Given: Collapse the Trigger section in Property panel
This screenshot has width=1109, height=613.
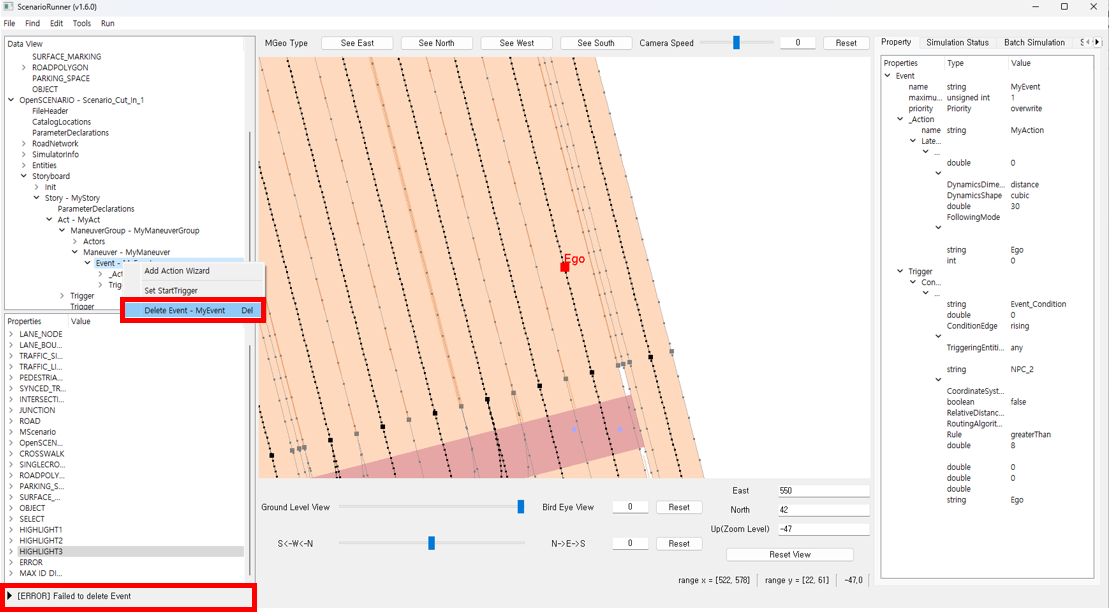Looking at the screenshot, I should pyautogui.click(x=899, y=272).
